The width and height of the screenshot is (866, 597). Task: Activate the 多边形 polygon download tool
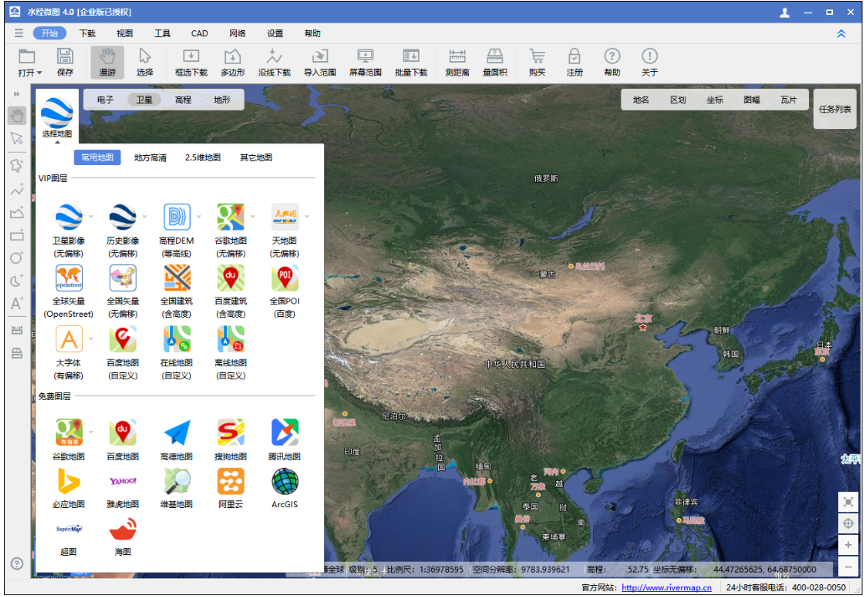(233, 62)
